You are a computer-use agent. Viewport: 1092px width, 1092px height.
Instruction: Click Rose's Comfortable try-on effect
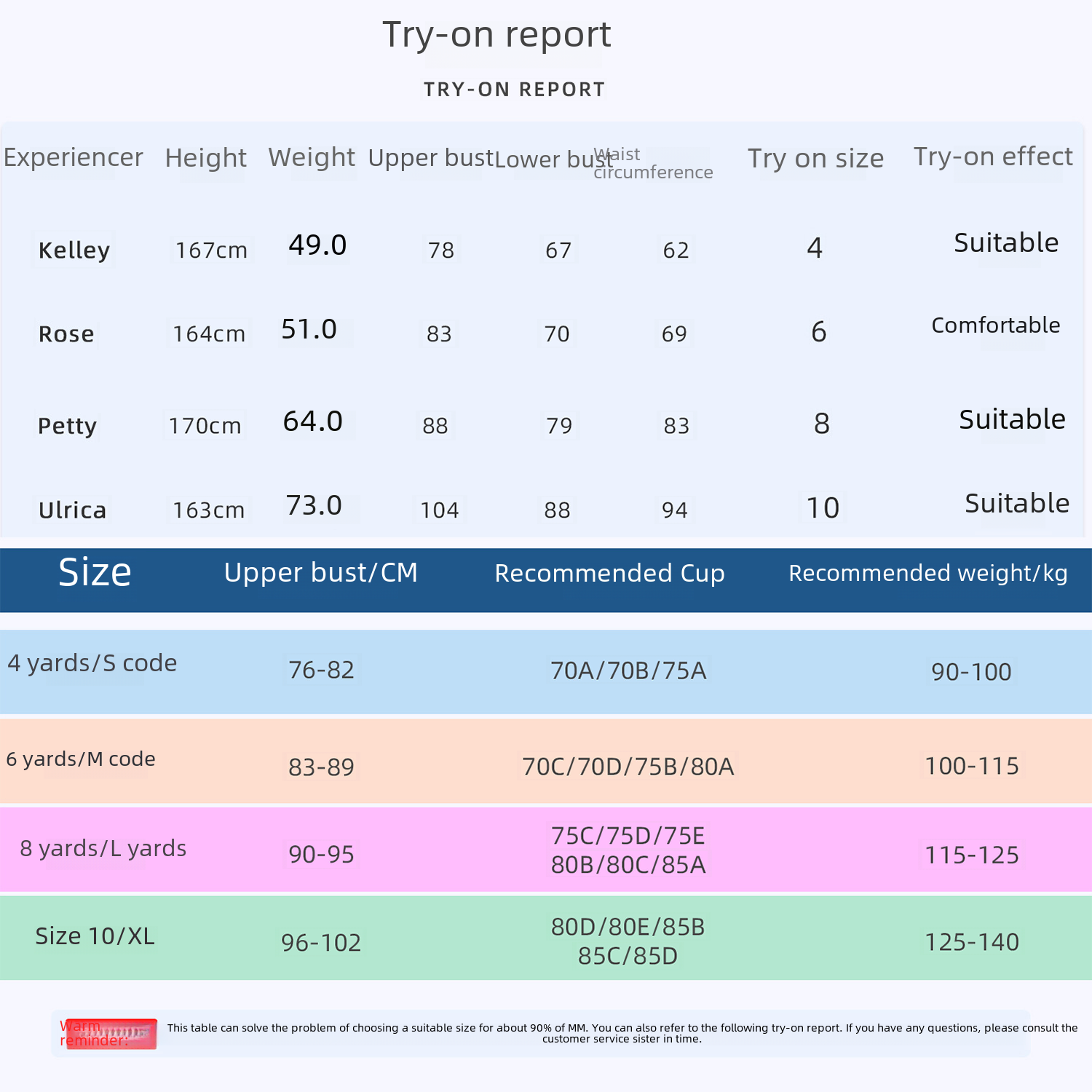coord(995,325)
